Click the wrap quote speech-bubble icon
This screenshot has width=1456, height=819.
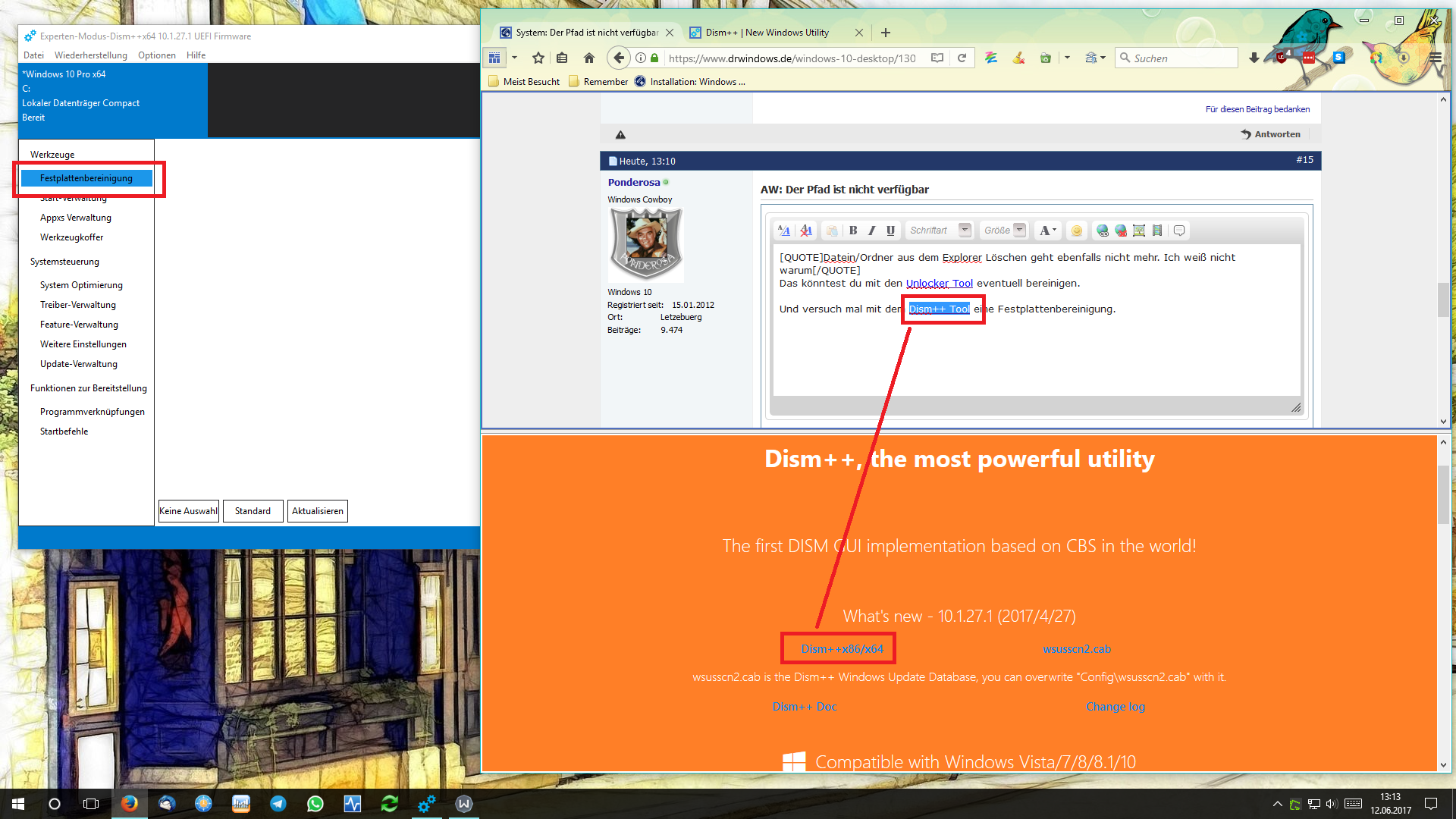1179,231
